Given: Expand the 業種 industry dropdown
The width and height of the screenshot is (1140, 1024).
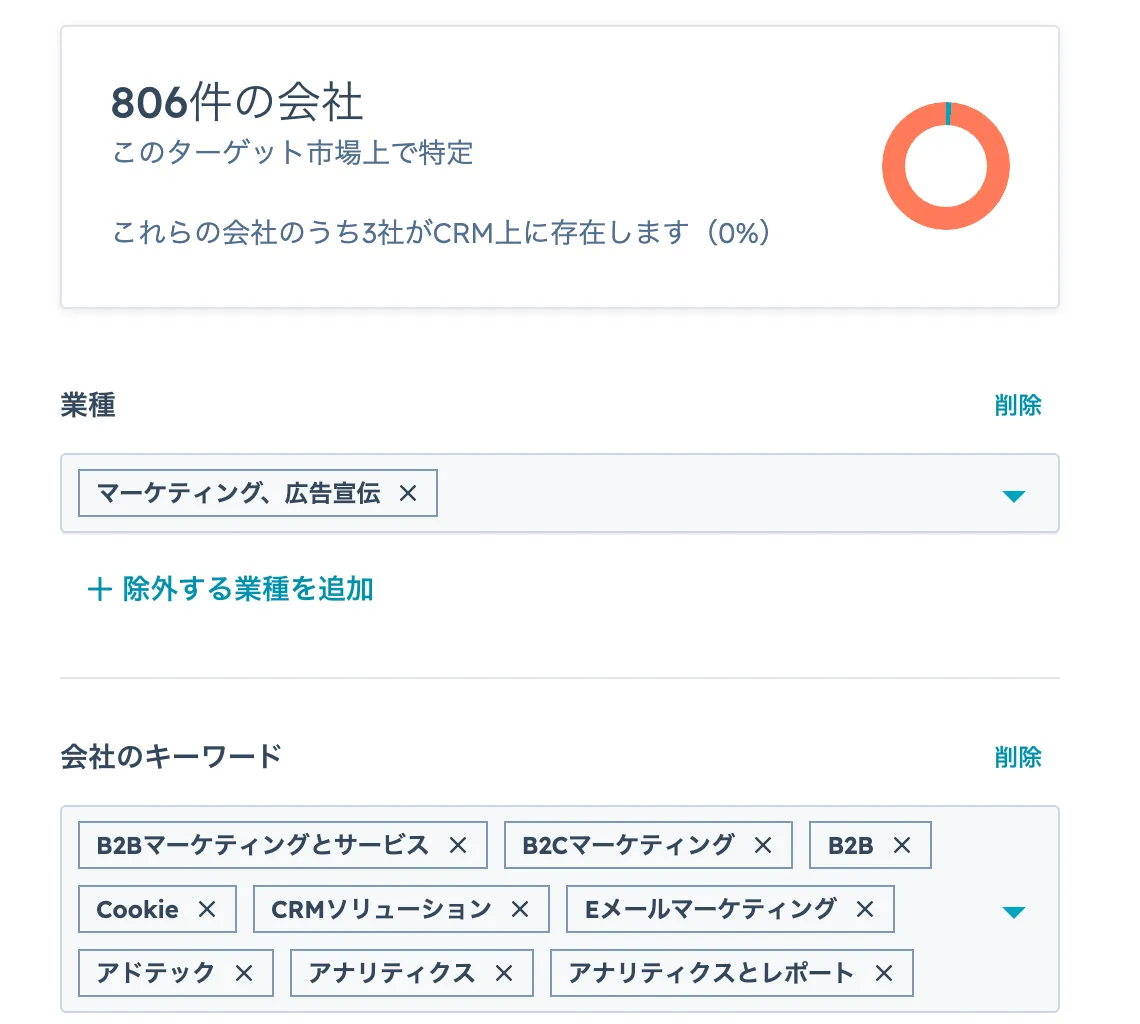Looking at the screenshot, I should point(1015,494).
